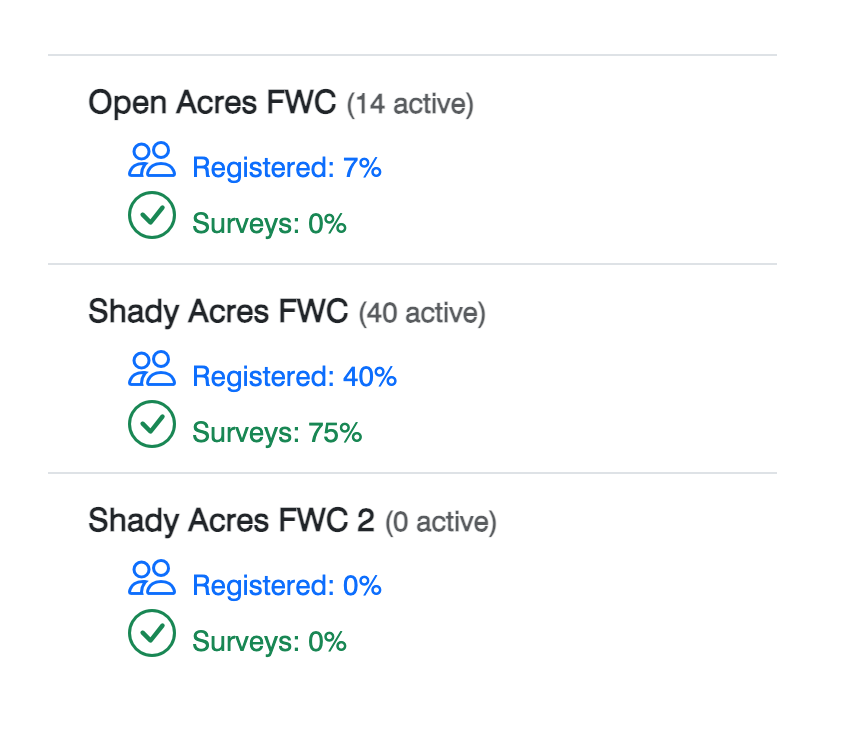
Task: Open the Registered: 7% link for Open Acres FWC
Action: point(286,168)
